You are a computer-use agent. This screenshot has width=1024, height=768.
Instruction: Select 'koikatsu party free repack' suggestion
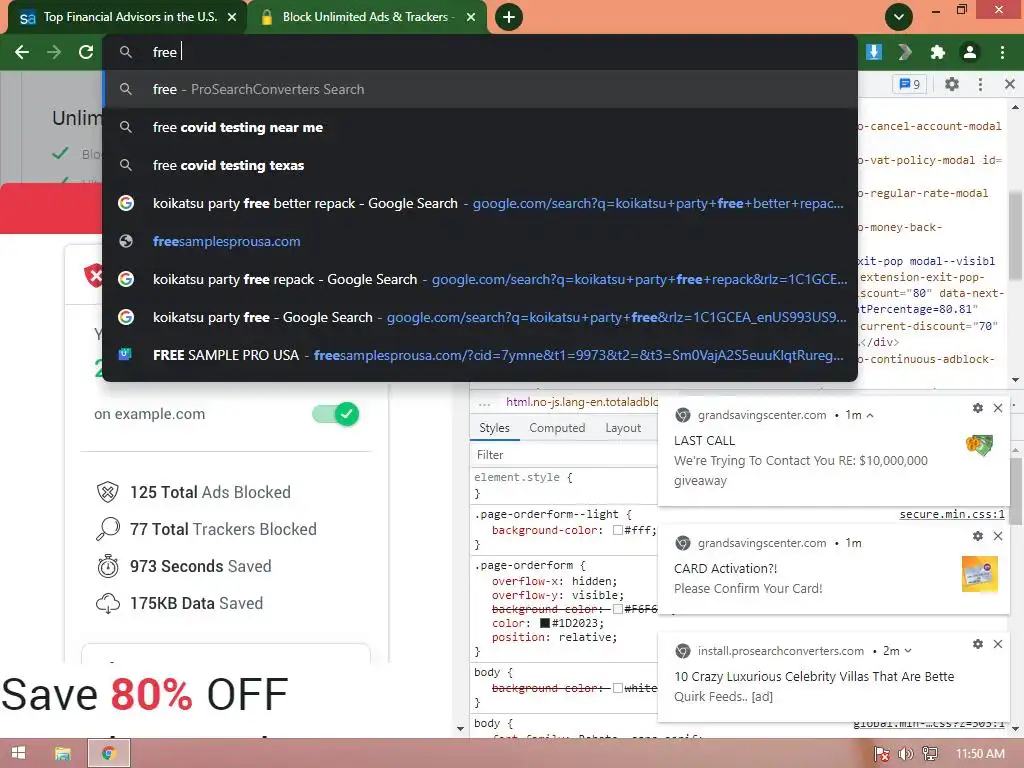point(480,279)
